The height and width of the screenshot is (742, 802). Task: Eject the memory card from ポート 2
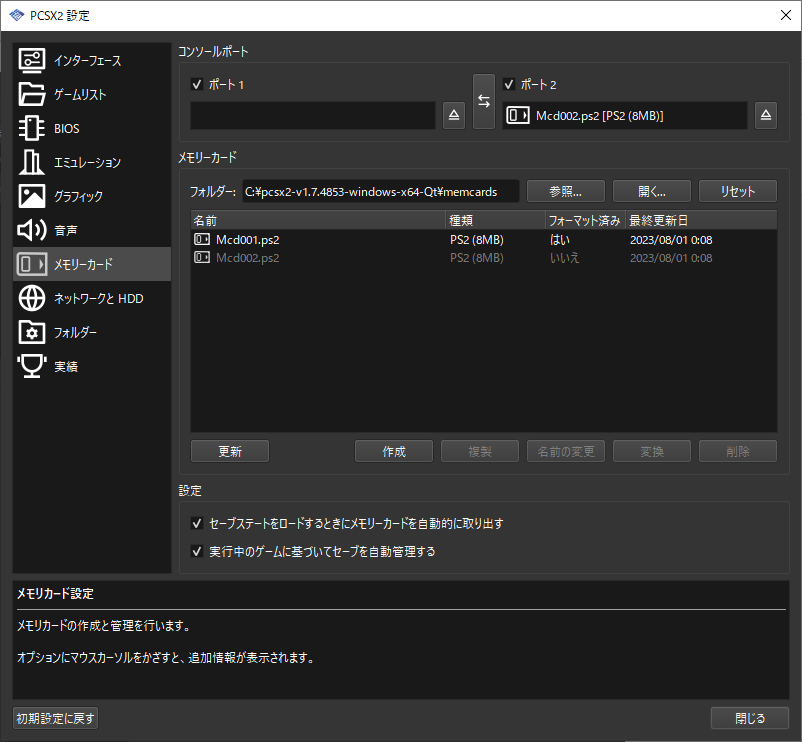(x=765, y=115)
